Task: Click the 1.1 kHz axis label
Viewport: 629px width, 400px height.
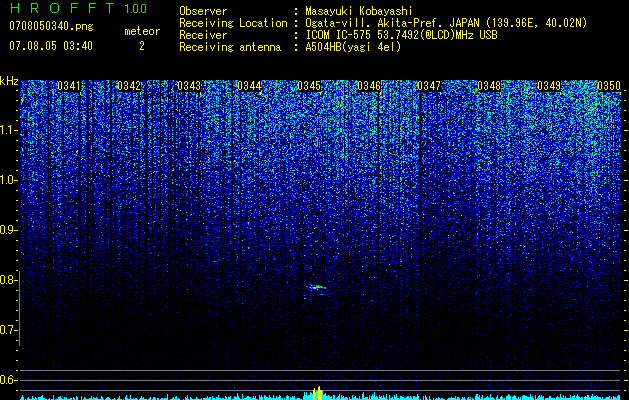Action: (x=9, y=130)
